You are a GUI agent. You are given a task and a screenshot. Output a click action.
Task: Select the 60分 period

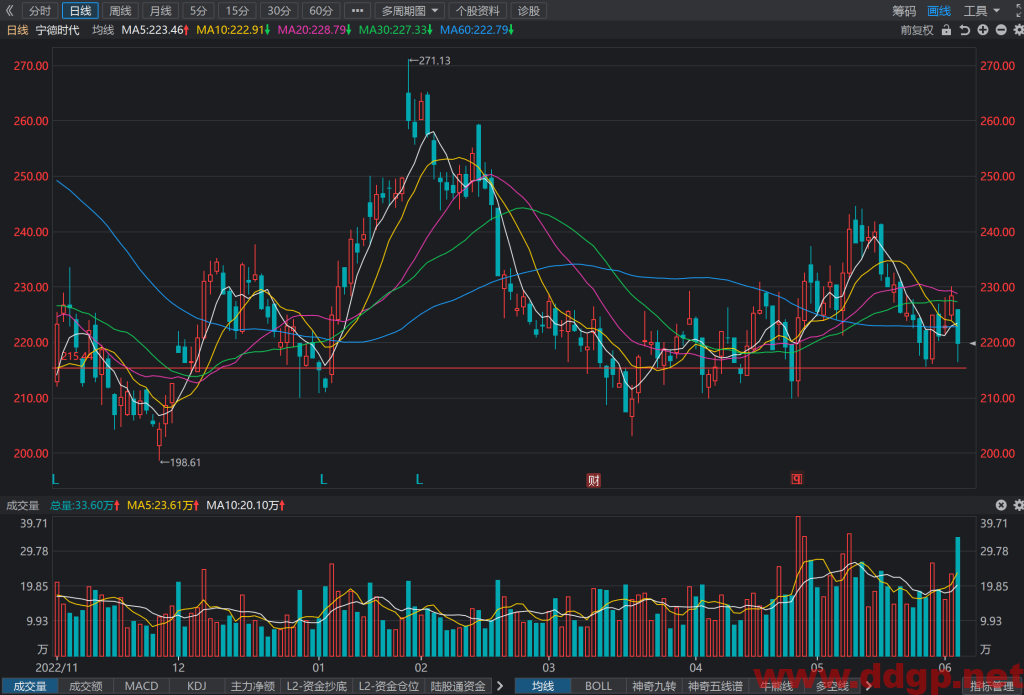(x=321, y=10)
